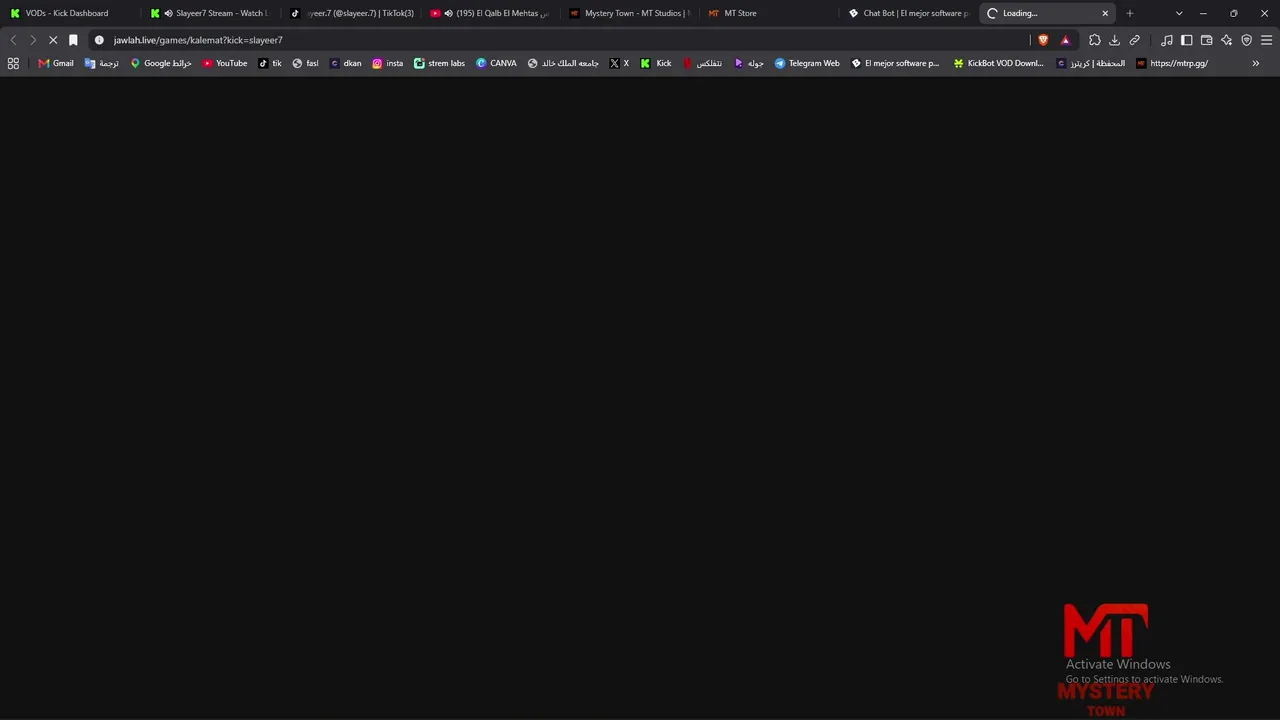
Task: Switch to the MT Store tab
Action: click(769, 13)
